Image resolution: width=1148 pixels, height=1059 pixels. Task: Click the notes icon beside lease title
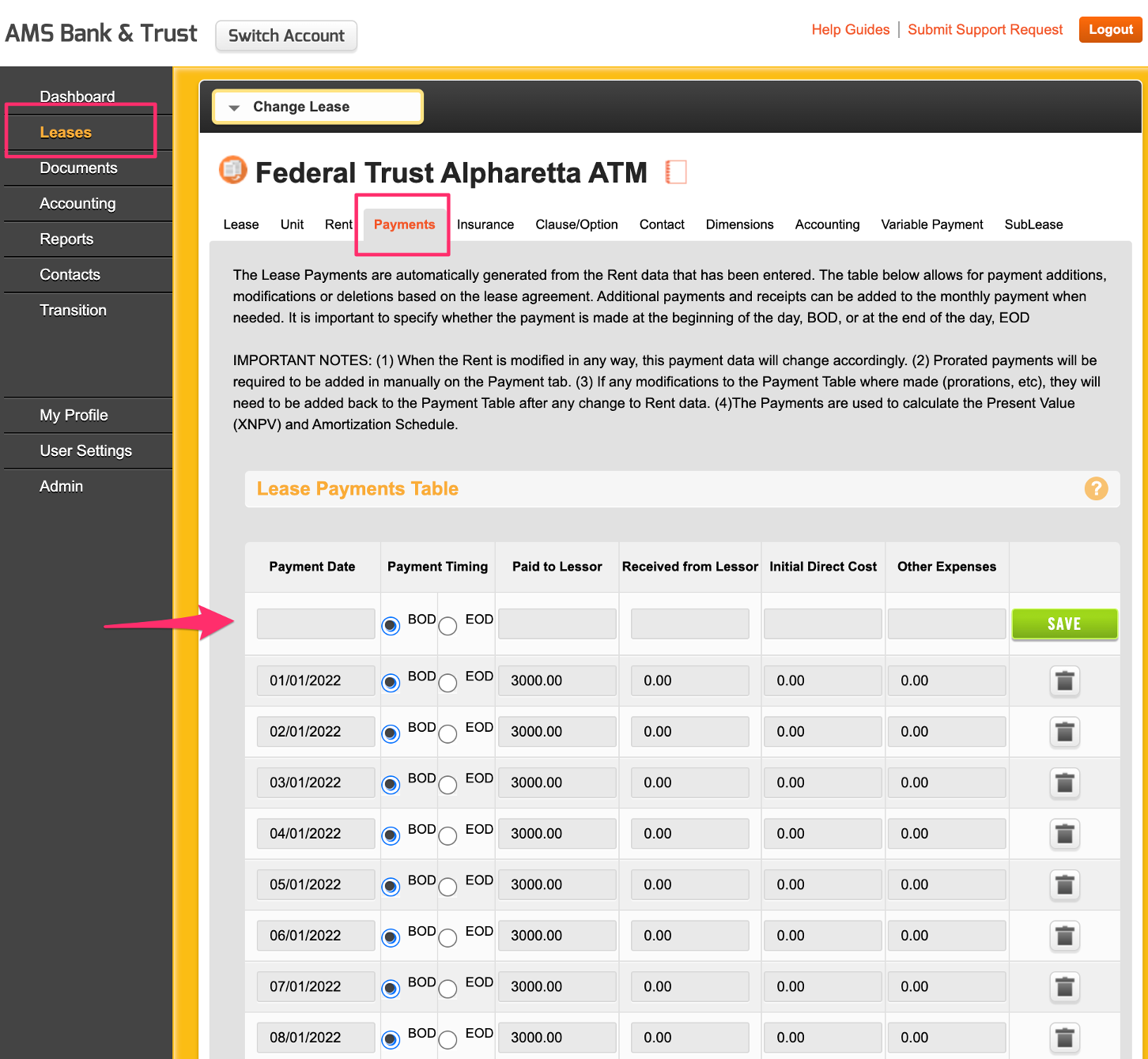coord(676,172)
